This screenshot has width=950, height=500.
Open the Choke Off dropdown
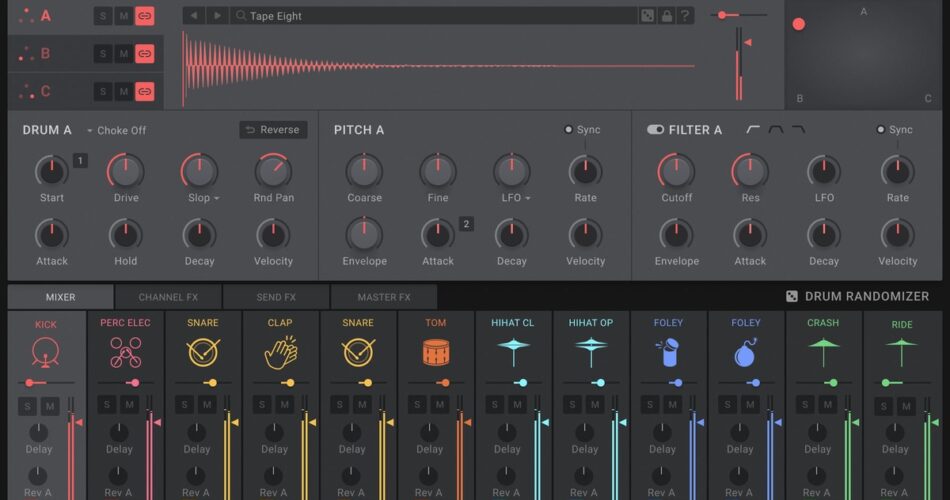tap(116, 130)
